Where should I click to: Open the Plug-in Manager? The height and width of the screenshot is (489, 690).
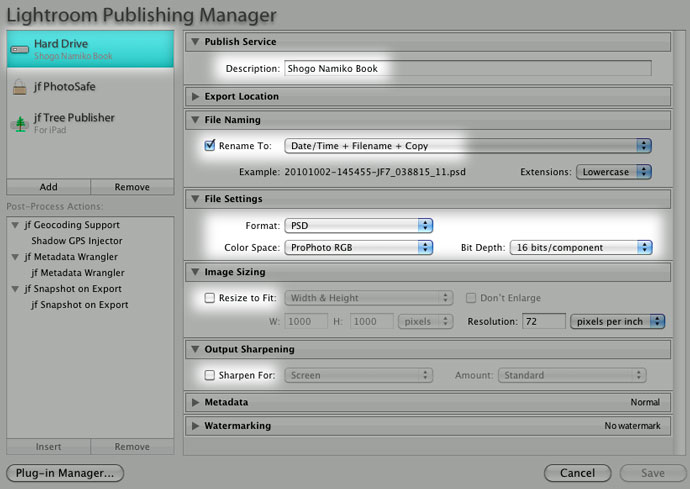(x=65, y=473)
